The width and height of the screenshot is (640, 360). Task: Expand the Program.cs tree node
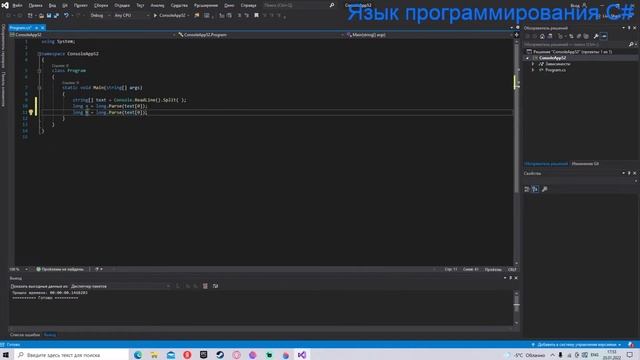[x=533, y=70]
